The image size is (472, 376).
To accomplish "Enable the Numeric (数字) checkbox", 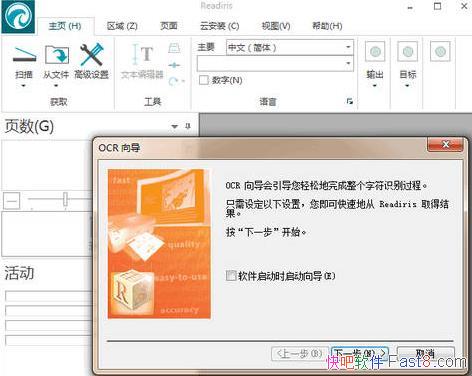I will pos(203,80).
